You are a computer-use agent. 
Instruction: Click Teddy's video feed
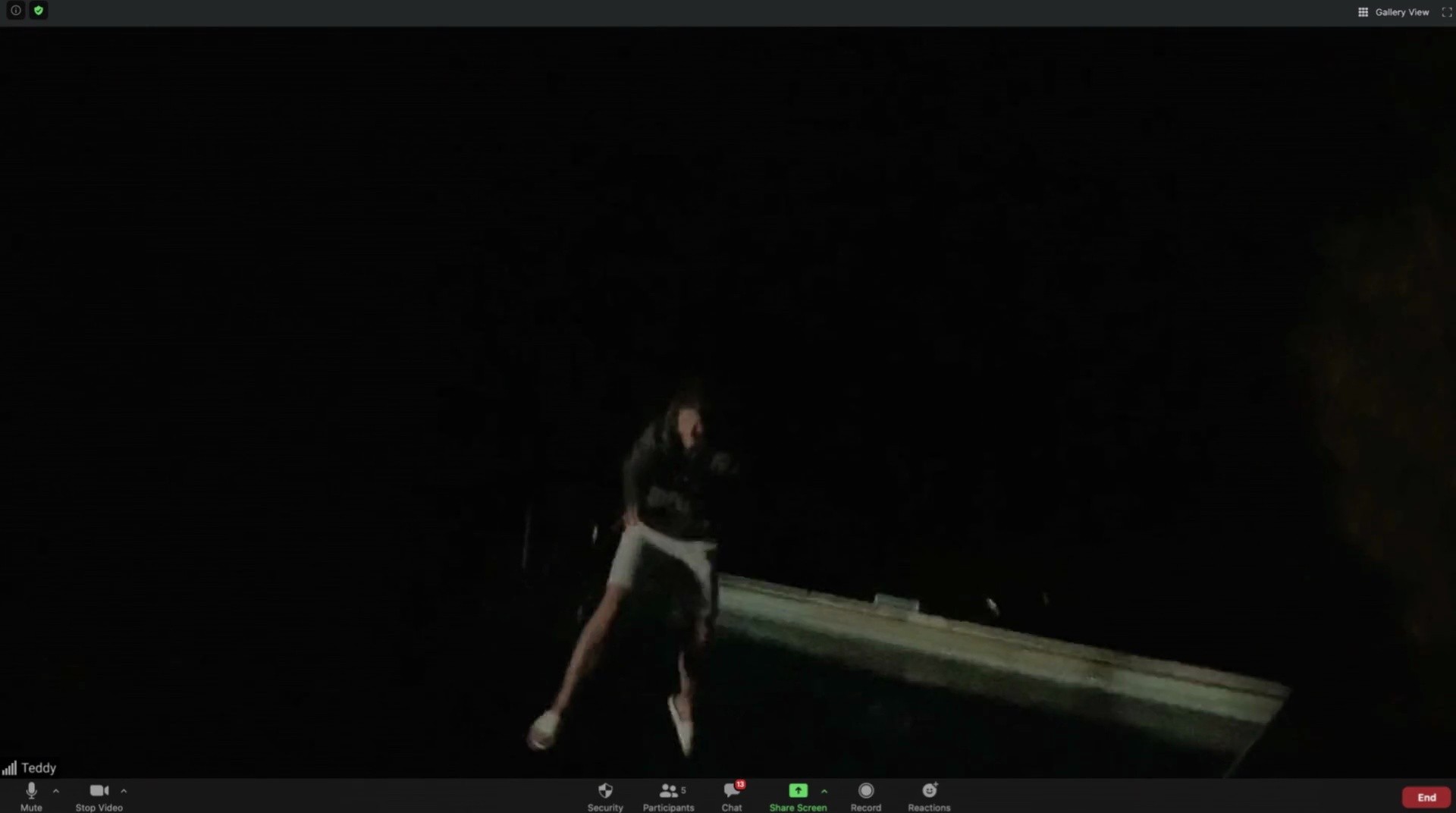(x=728, y=402)
